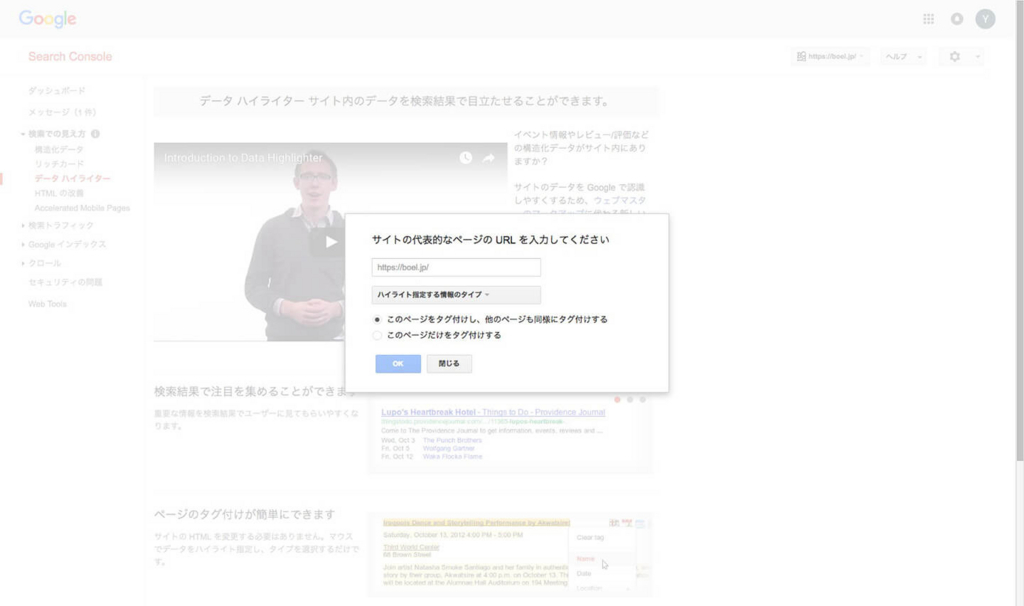Viewport: 1024px width, 606px height.
Task: Open the account avatar with letter Y
Action: (x=985, y=19)
